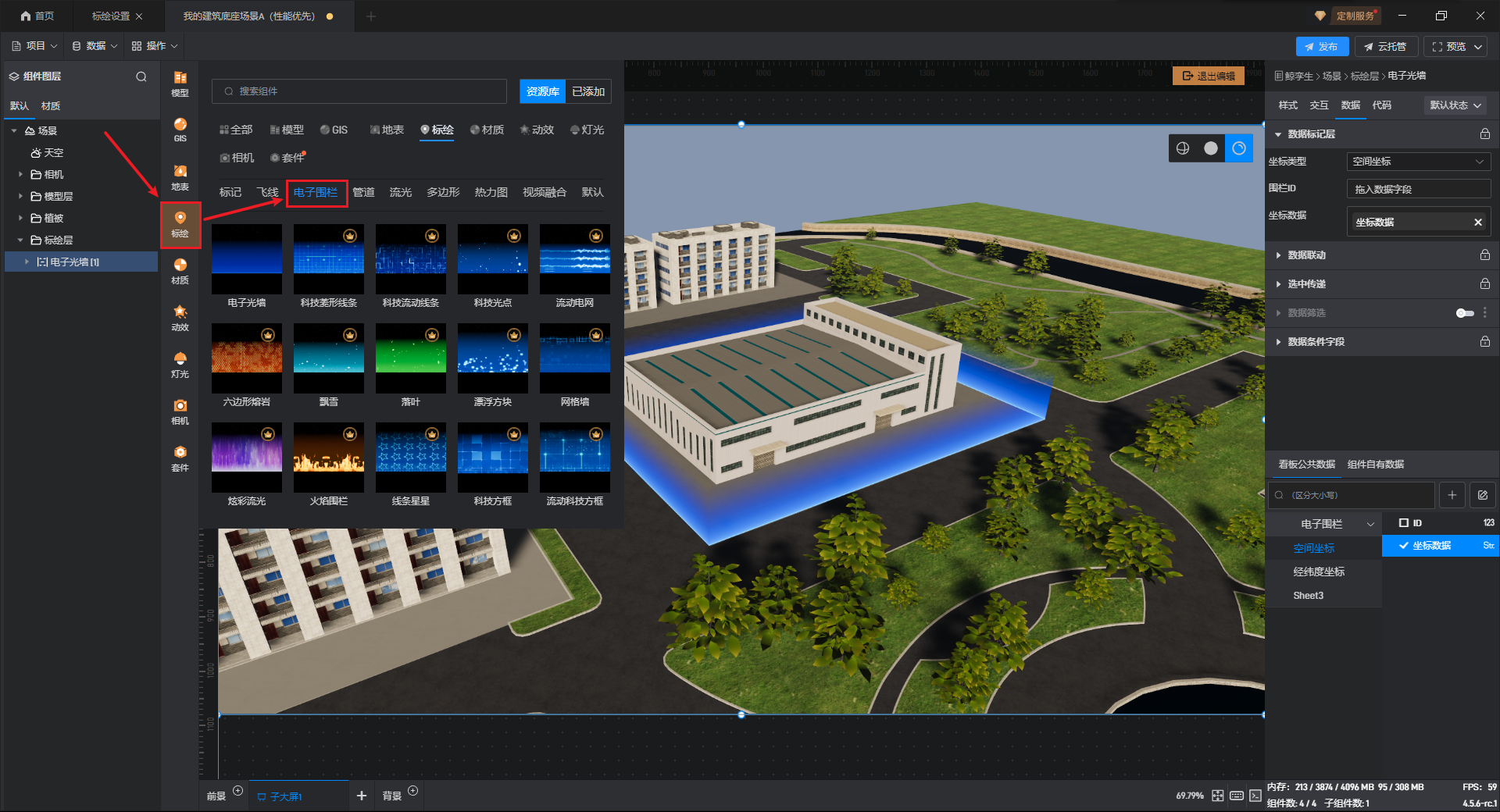Switch to the 样式 properties tab
Image resolution: width=1500 pixels, height=812 pixels.
click(x=1287, y=105)
